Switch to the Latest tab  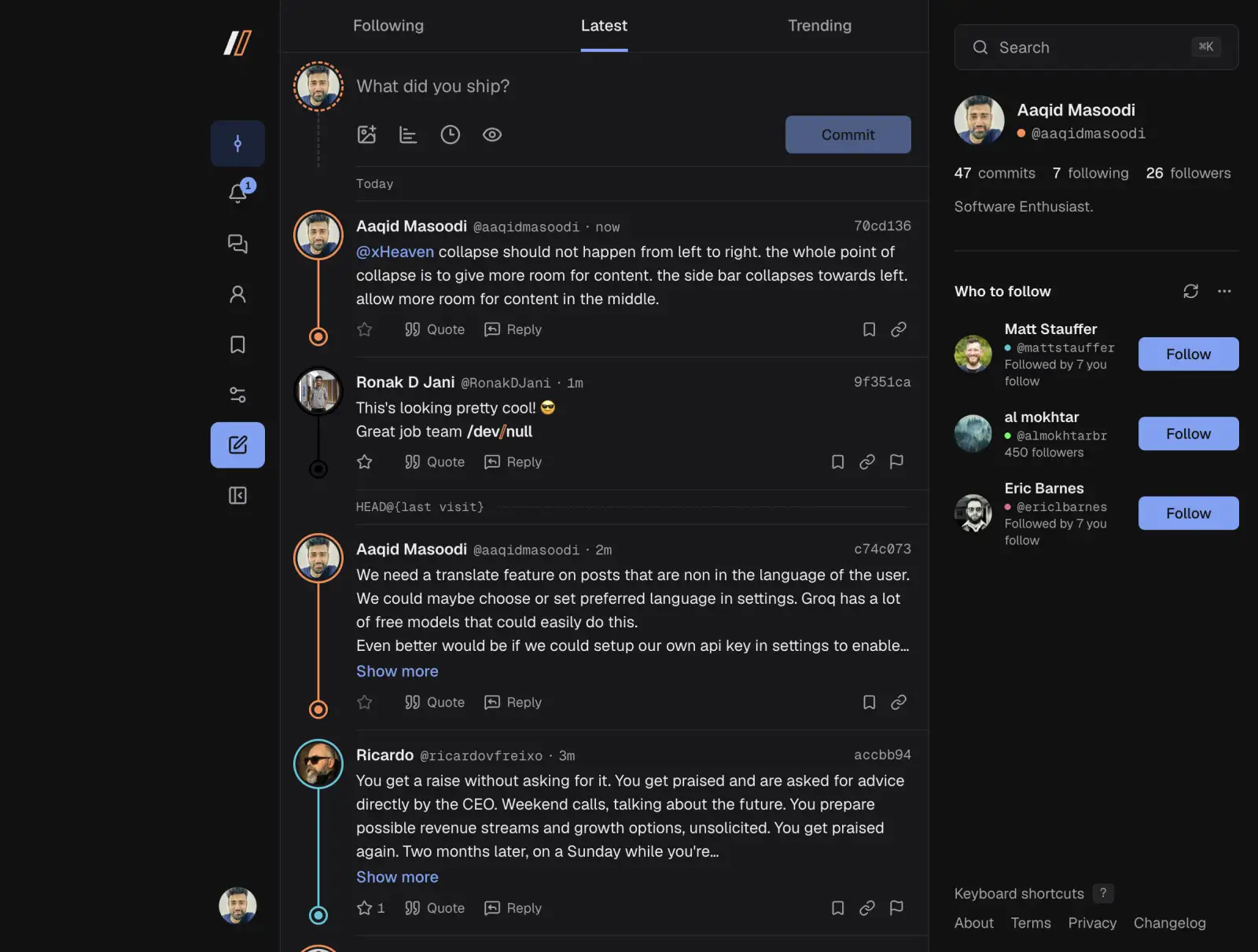[604, 25]
